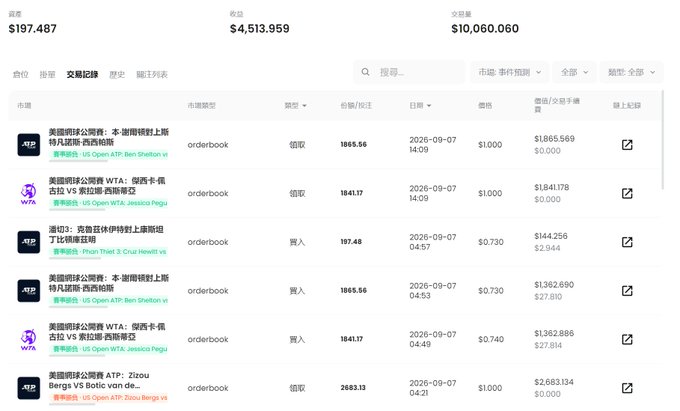Open on-chain record for $1,362.690 buy row
This screenshot has width=680, height=411.
[627, 291]
